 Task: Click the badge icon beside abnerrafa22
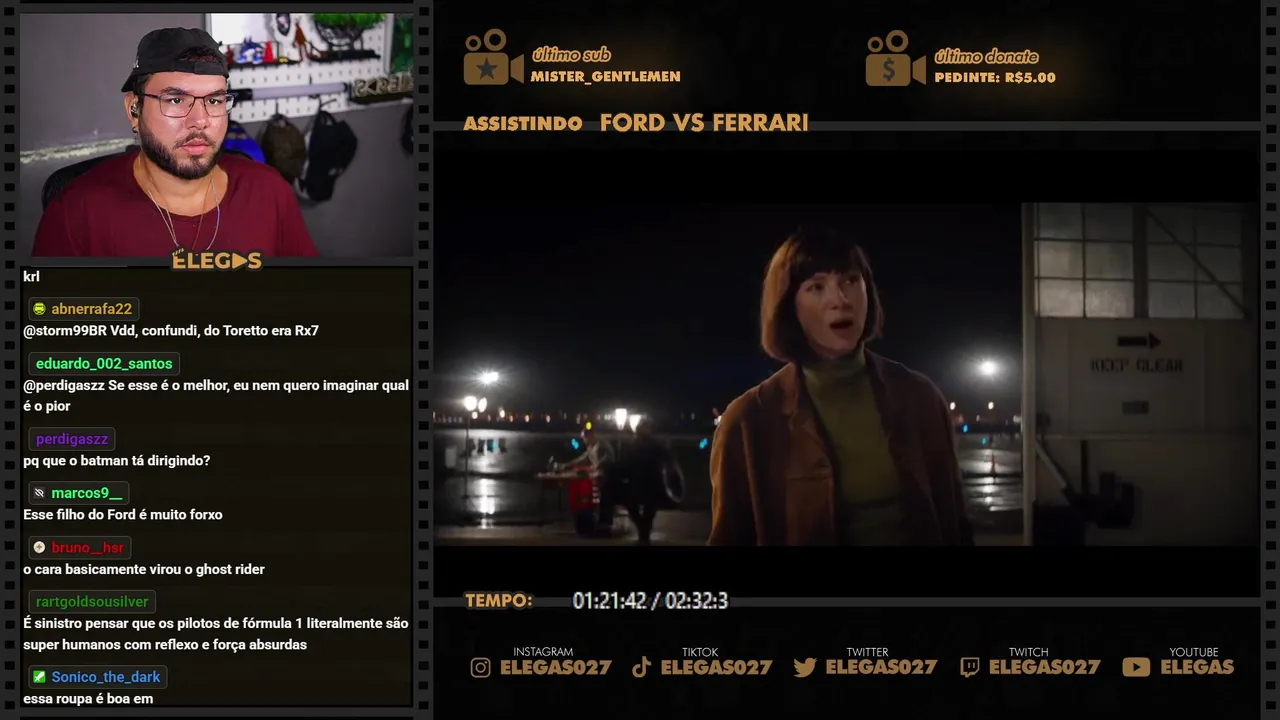click(x=39, y=309)
